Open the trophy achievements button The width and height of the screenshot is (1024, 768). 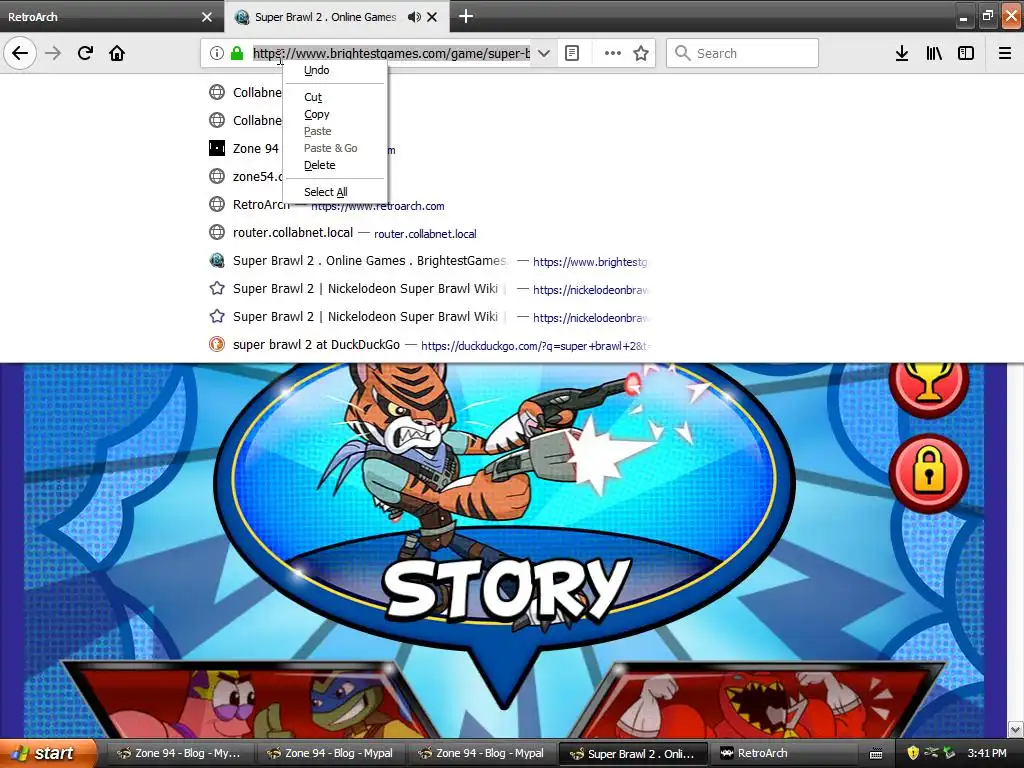coord(928,387)
